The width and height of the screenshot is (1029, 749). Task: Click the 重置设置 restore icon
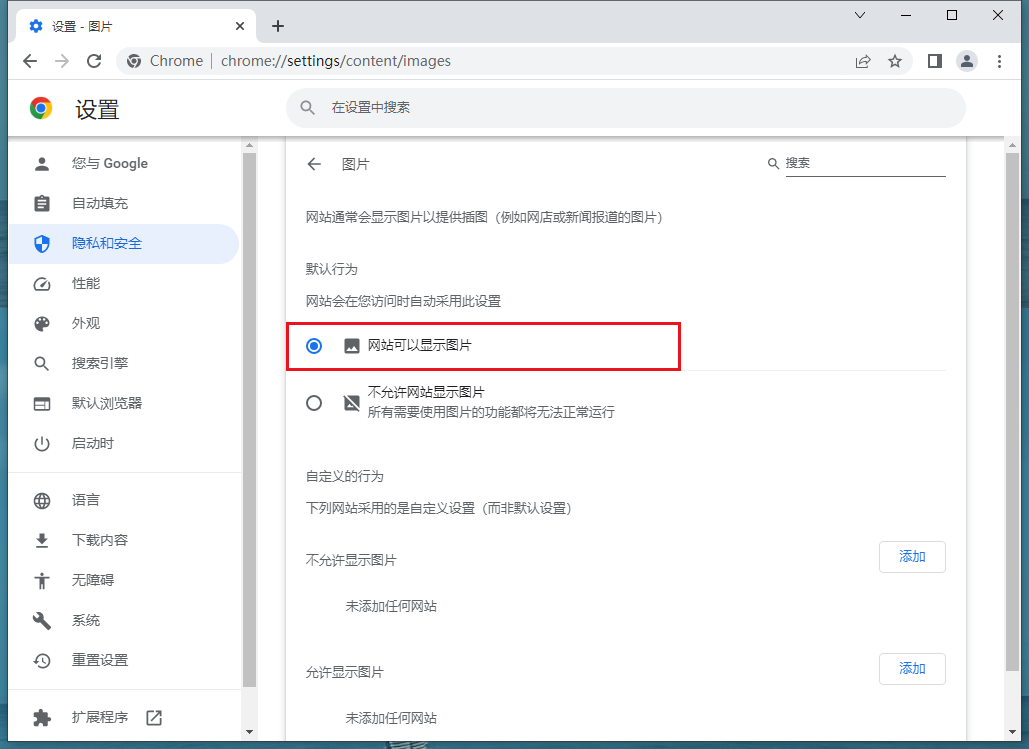tap(42, 660)
